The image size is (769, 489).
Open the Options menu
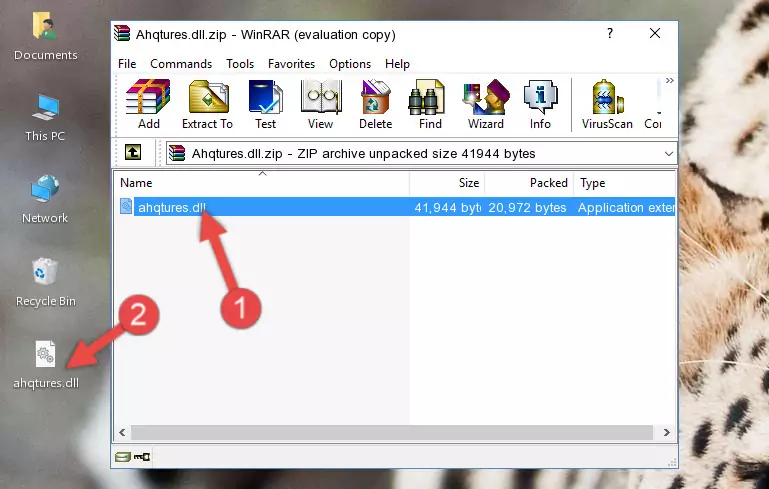(x=350, y=64)
